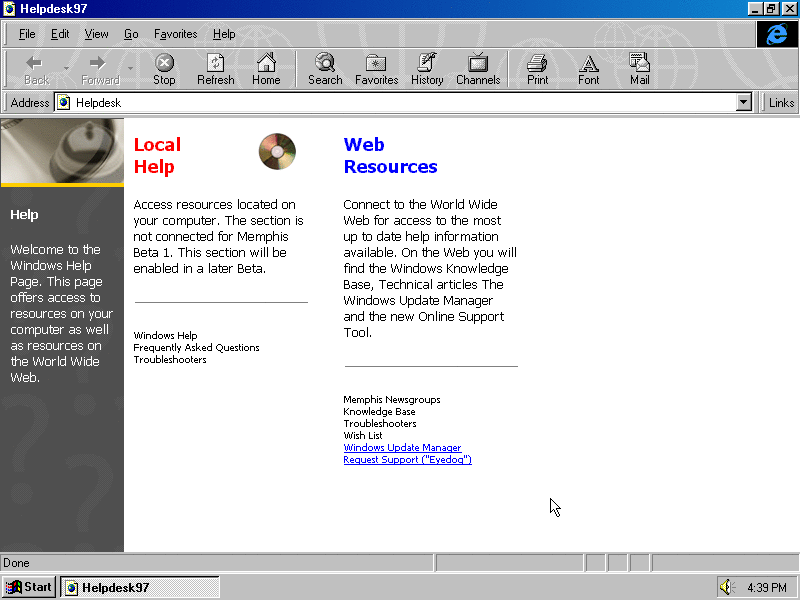
Task: Open the Forward history dropdown arrow
Action: coord(131,68)
